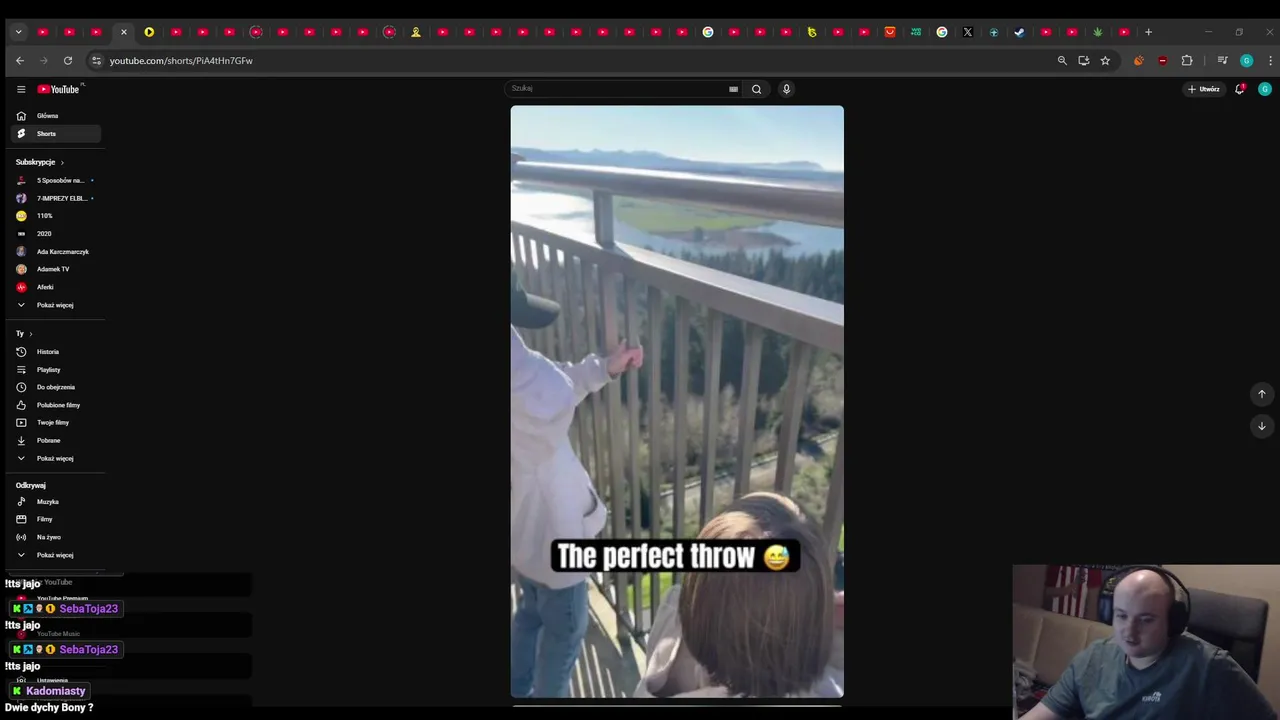Go forward with the browser forward arrow
The width and height of the screenshot is (1280, 720).
[x=44, y=61]
